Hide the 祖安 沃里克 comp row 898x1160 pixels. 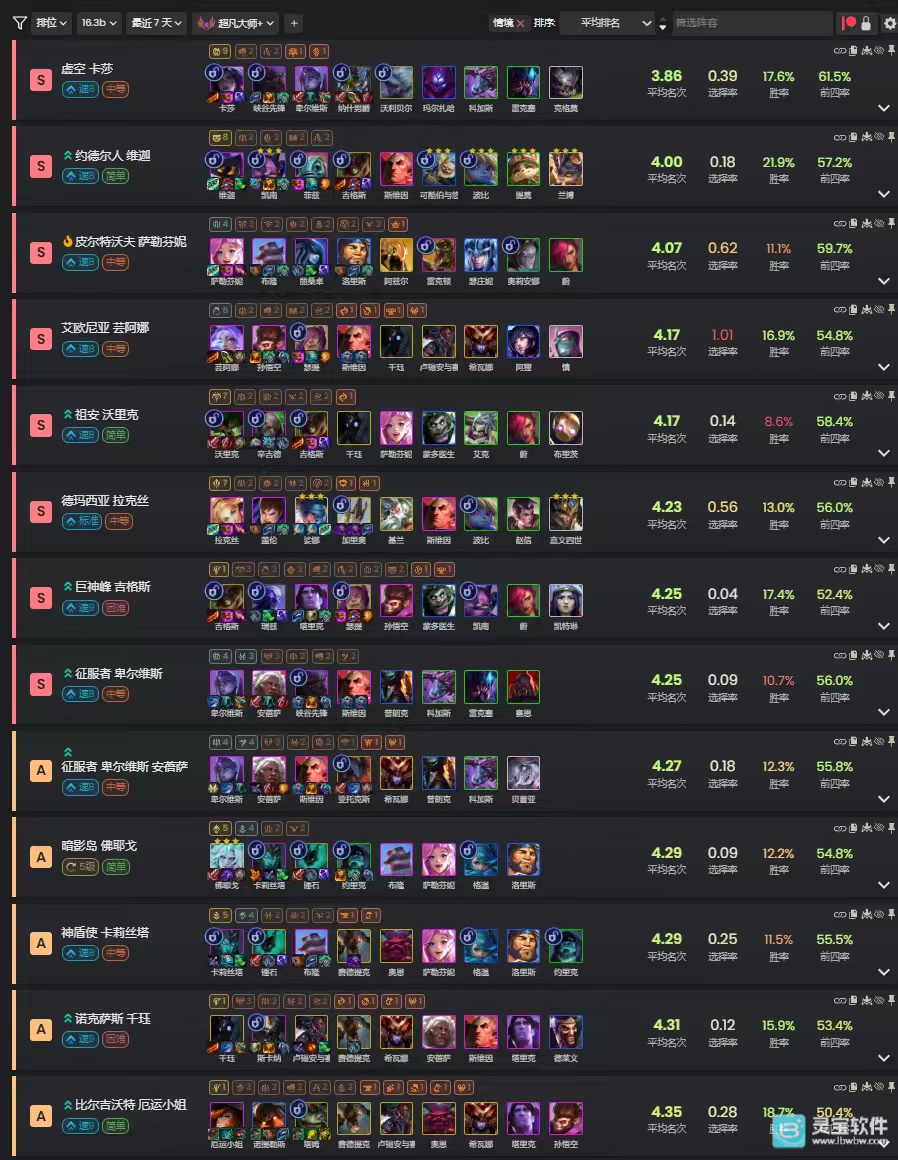tap(879, 396)
